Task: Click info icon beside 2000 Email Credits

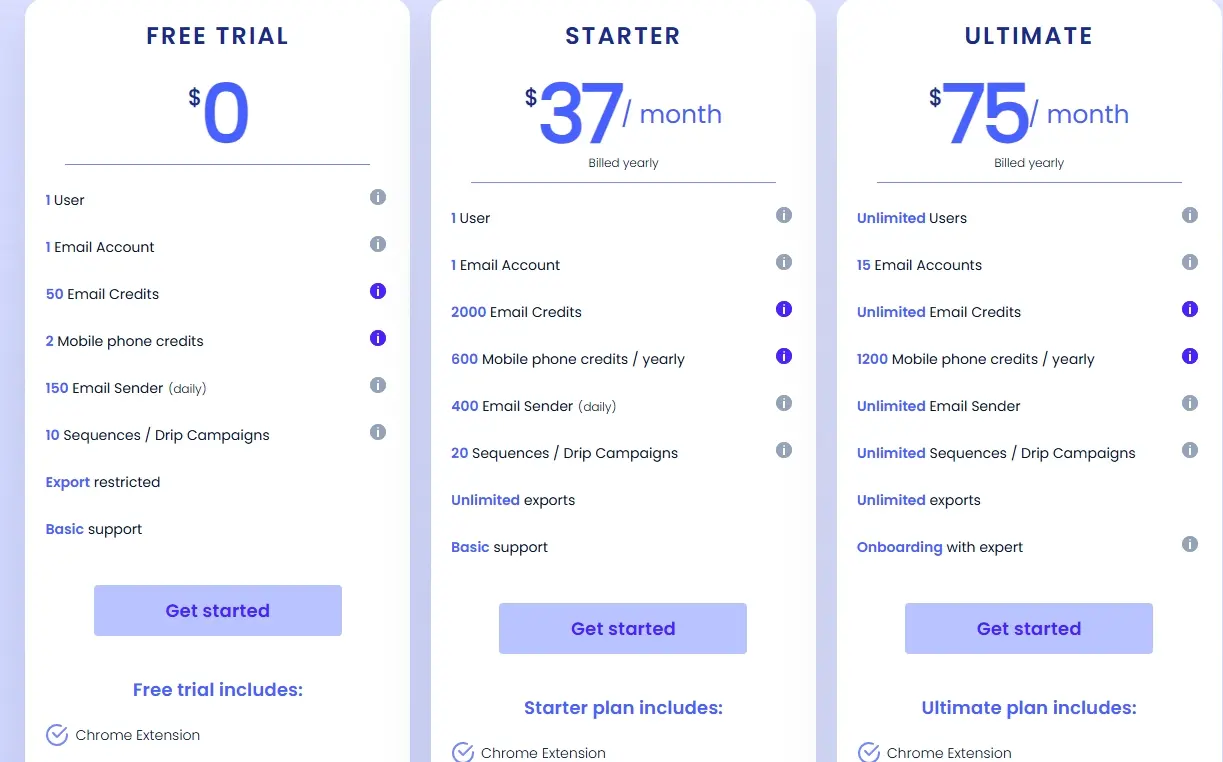Action: pyautogui.click(x=784, y=309)
